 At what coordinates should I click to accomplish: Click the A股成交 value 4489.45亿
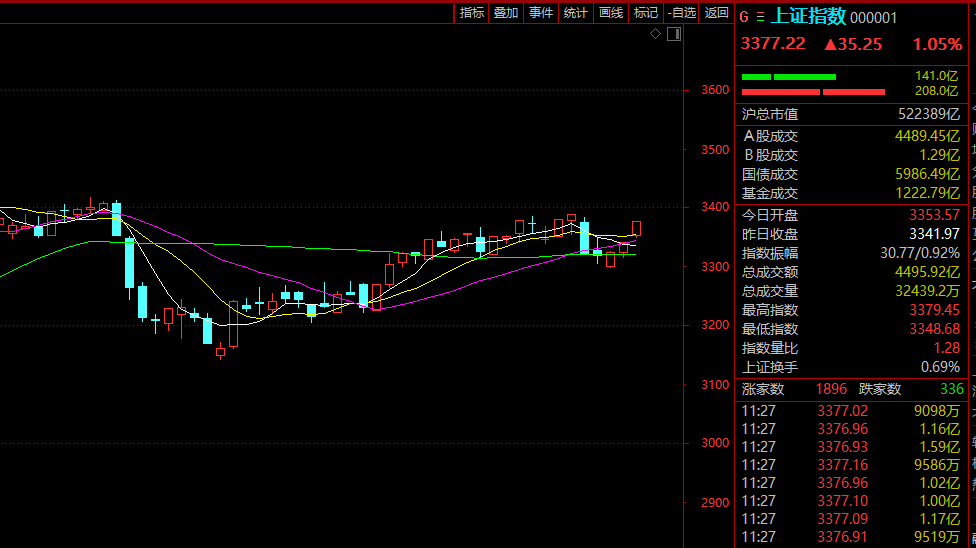[x=927, y=136]
